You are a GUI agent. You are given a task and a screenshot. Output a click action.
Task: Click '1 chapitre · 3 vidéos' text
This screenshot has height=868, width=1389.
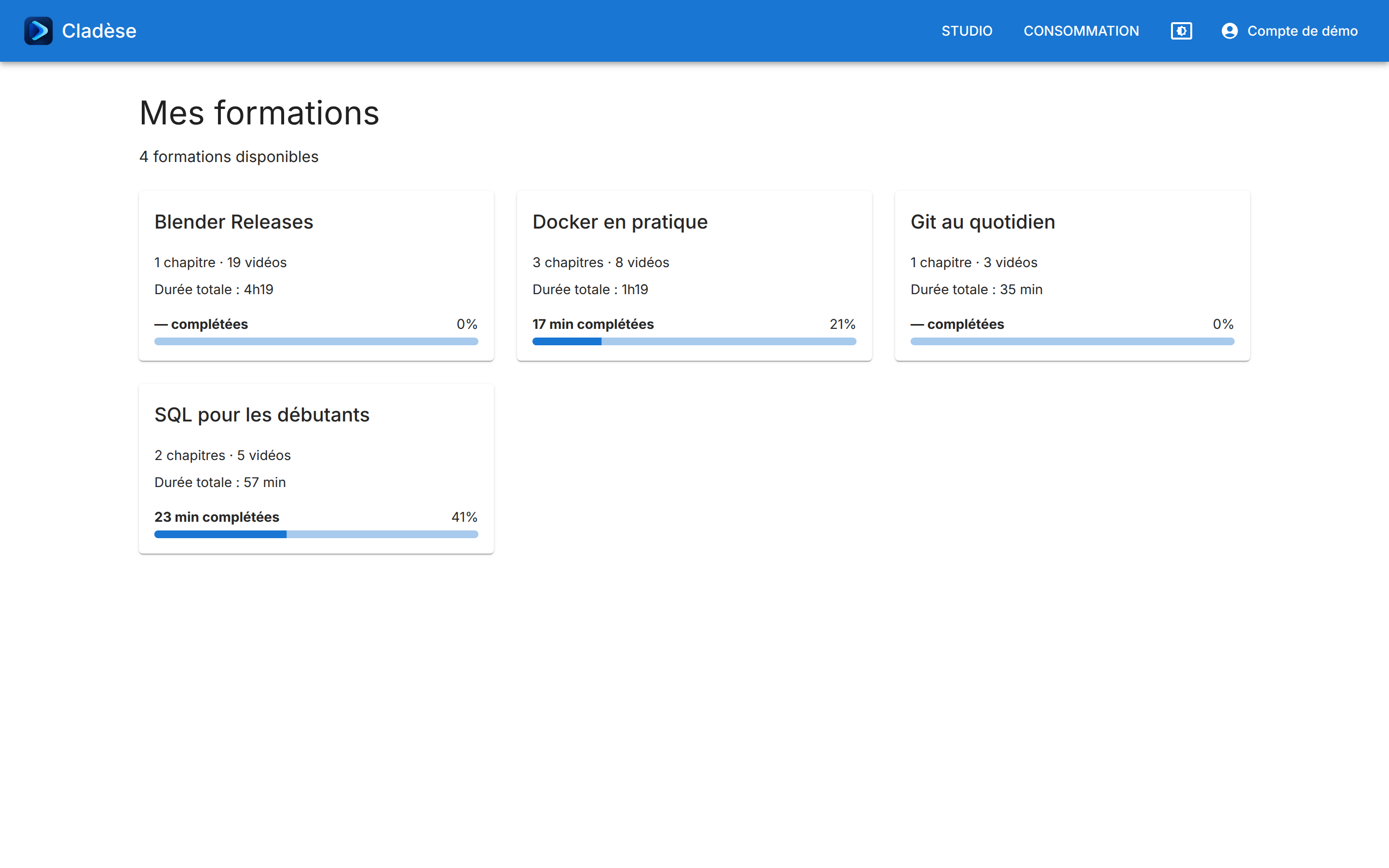pos(973,262)
